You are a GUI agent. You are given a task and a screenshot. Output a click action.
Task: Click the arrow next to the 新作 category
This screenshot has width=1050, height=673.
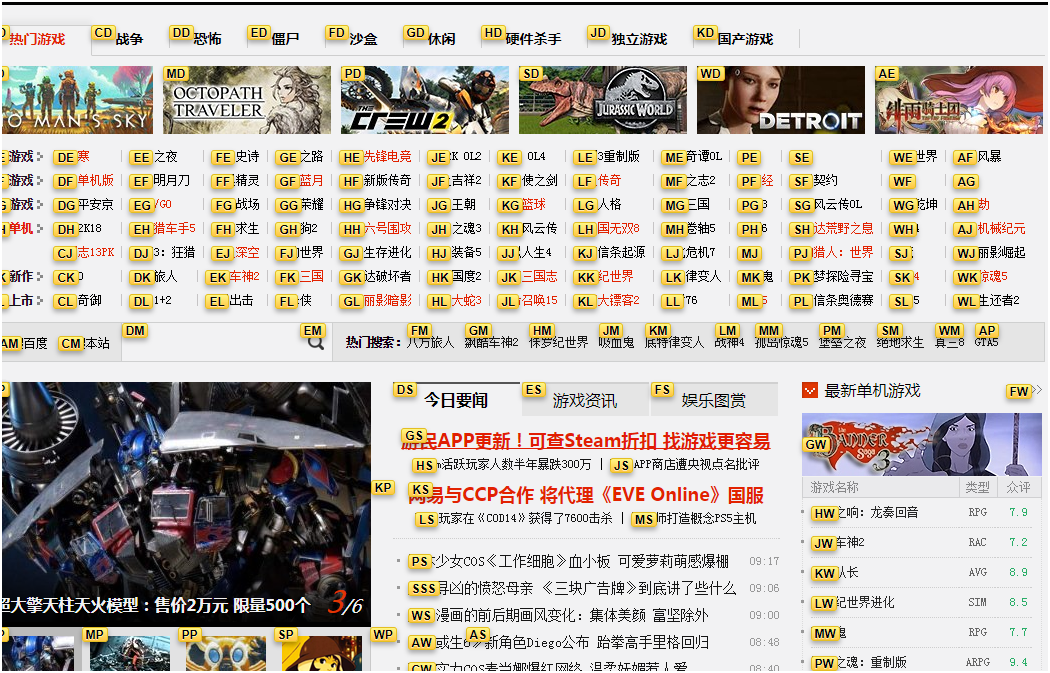[x=40, y=277]
